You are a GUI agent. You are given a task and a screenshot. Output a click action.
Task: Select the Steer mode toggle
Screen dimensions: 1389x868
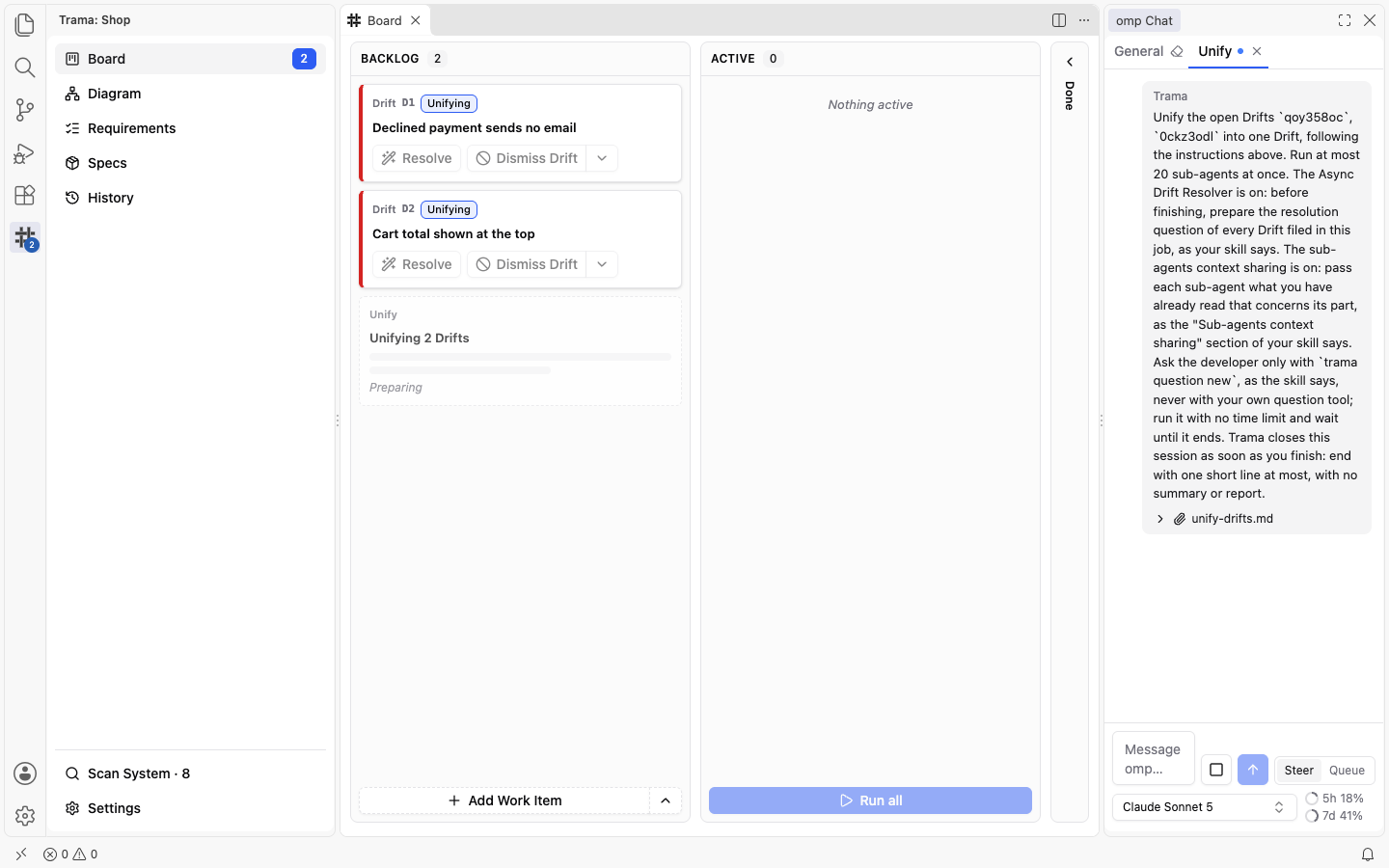pos(1298,770)
